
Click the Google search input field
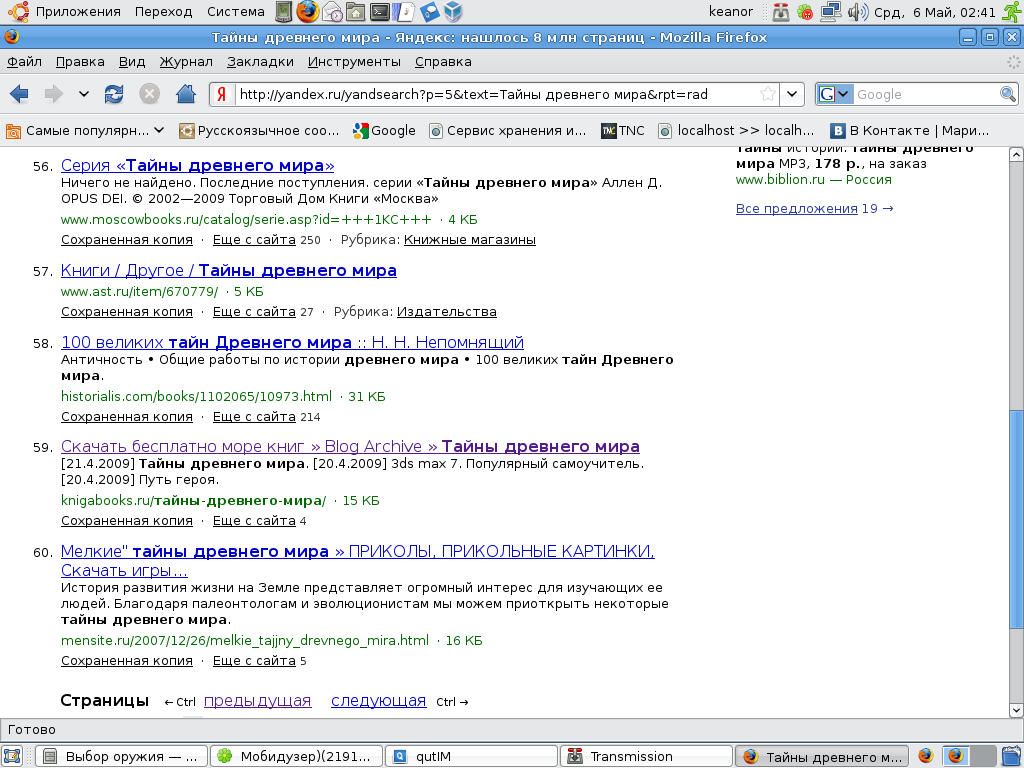pyautogui.click(x=926, y=94)
